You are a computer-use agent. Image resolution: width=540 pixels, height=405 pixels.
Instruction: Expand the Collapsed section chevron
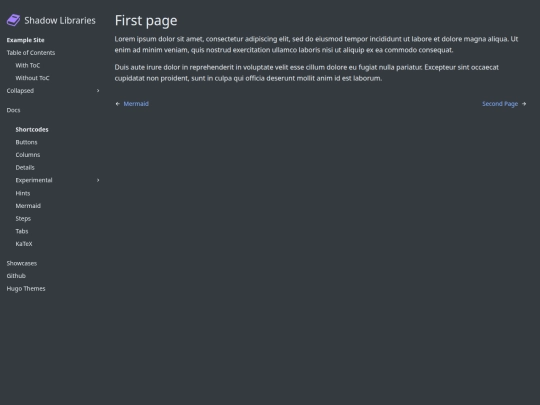point(98,91)
